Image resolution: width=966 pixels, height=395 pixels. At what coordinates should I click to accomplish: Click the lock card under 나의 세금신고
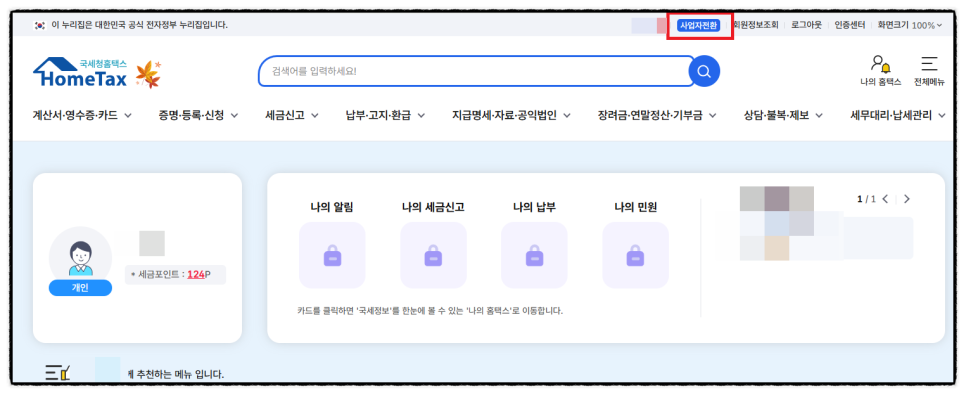coord(433,255)
